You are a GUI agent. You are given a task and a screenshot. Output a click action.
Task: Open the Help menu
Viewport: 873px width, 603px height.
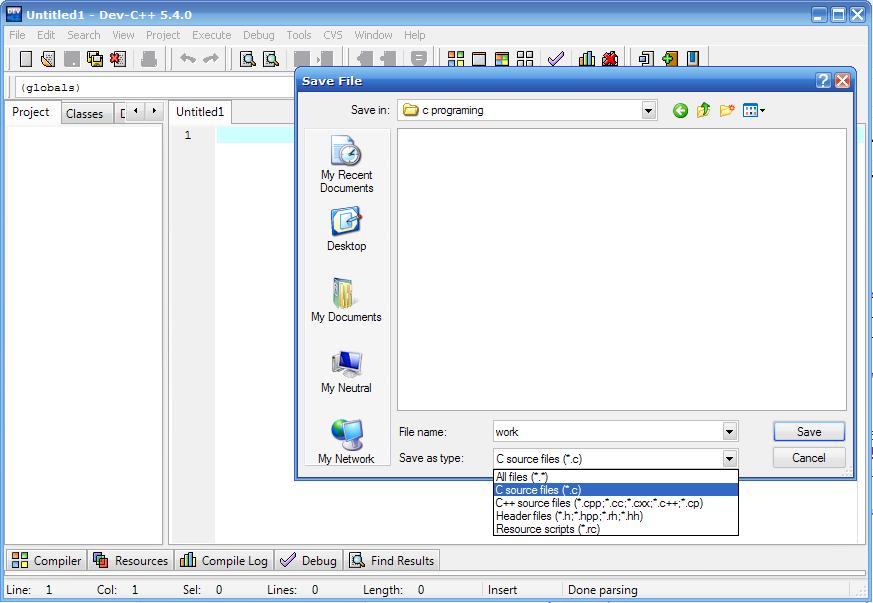(415, 35)
